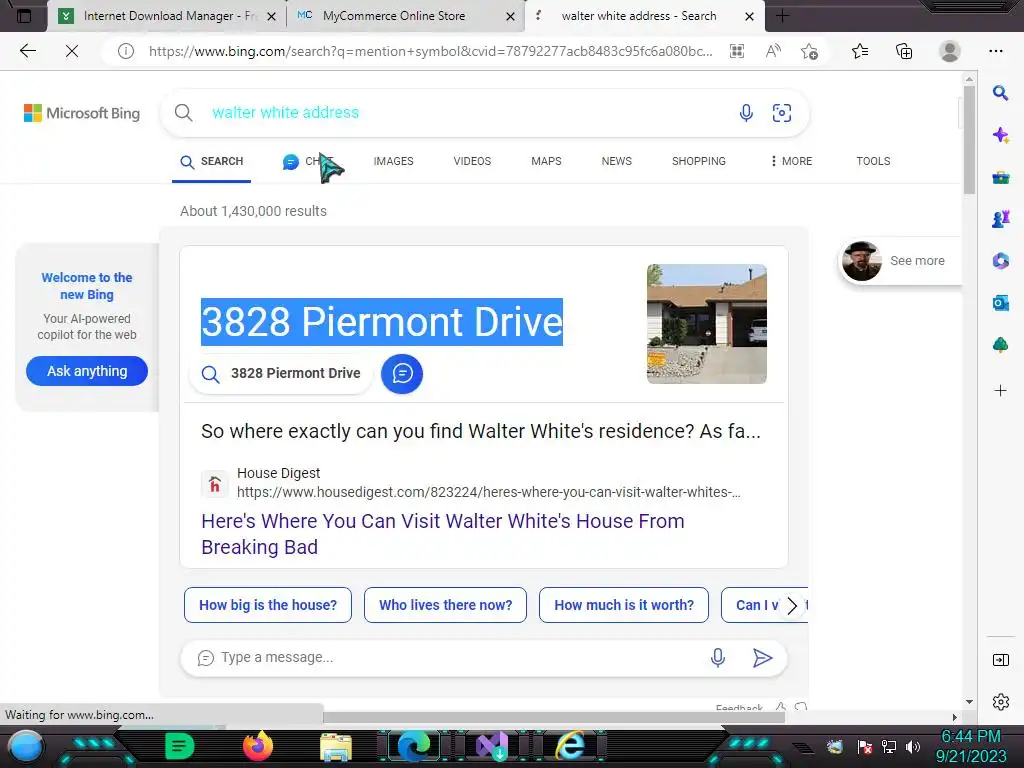Viewport: 1024px width, 768px height.
Task: Click the browser address bar URL
Action: point(431,51)
